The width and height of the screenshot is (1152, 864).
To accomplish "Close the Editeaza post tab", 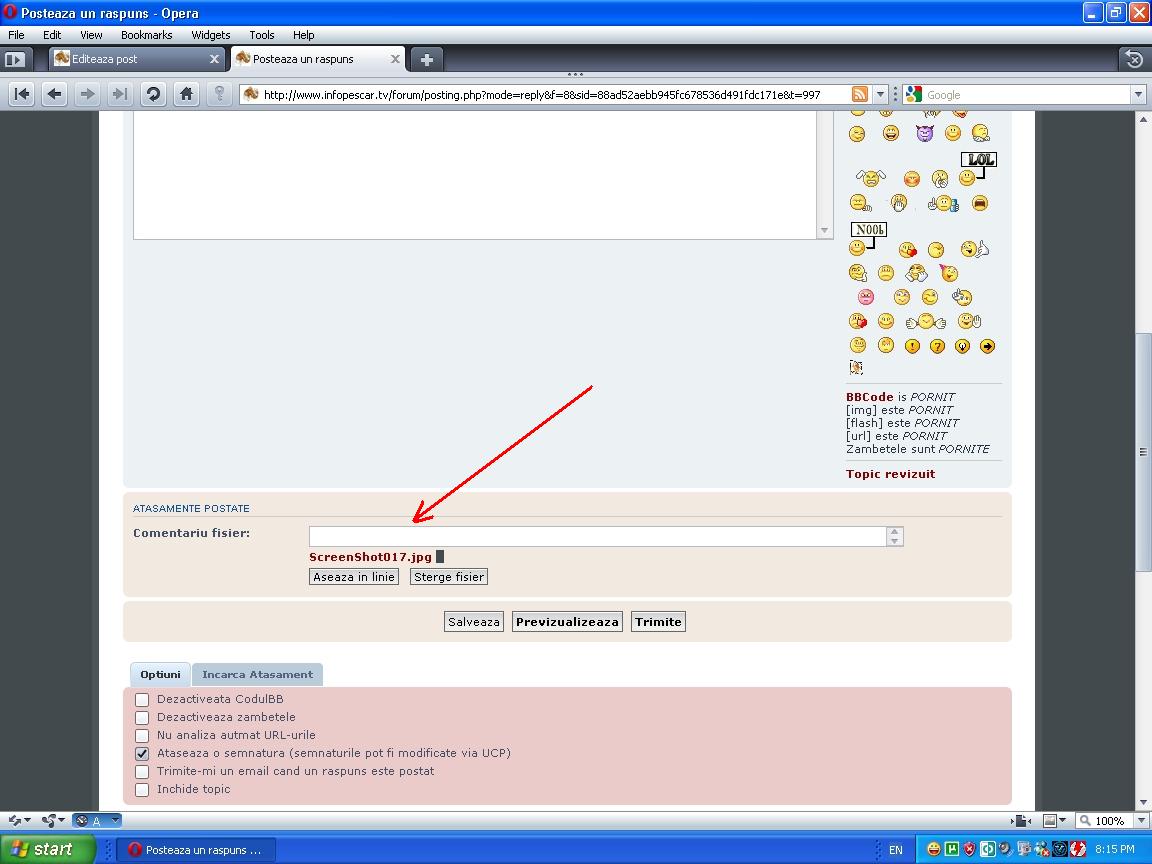I will (x=214, y=59).
